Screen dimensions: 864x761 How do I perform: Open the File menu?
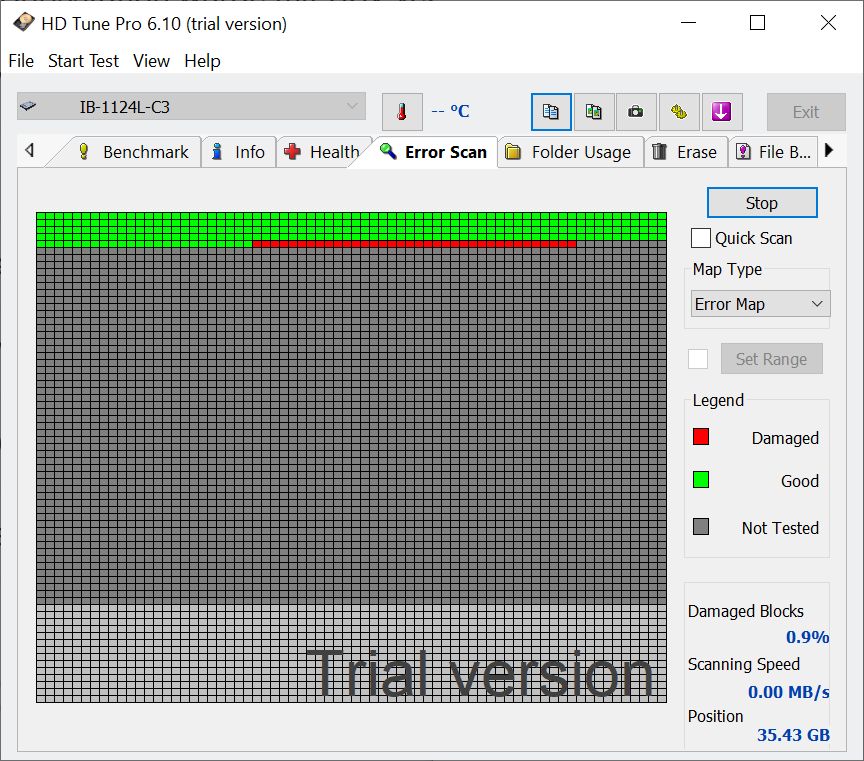(x=21, y=61)
